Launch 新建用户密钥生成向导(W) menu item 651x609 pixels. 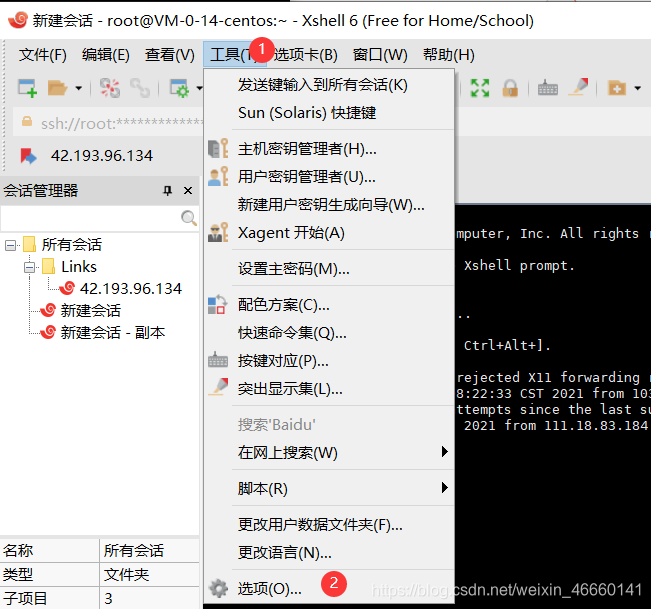point(329,205)
